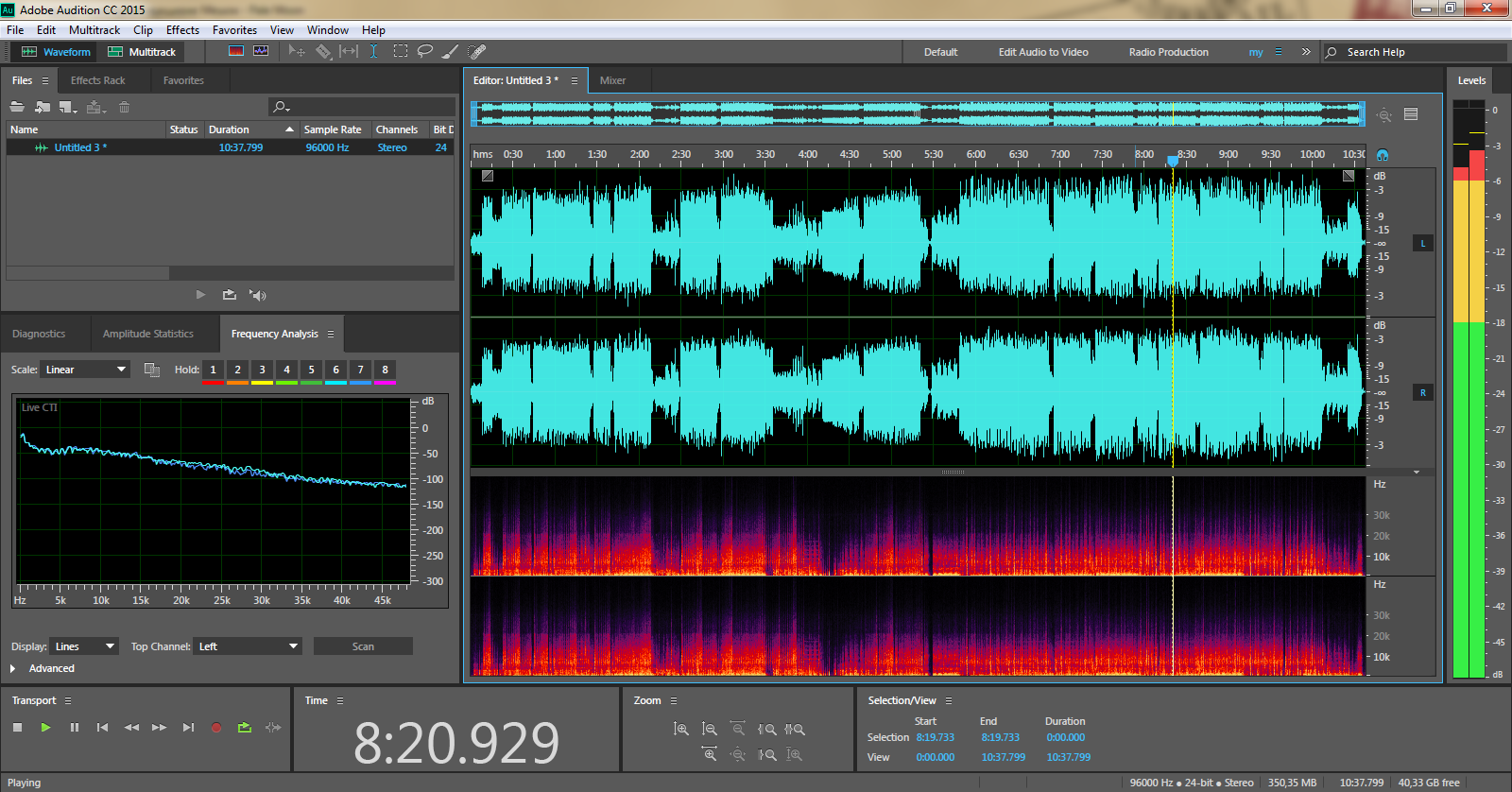1512x792 pixels.
Task: Switch to Multitrack view
Action: pos(143,52)
